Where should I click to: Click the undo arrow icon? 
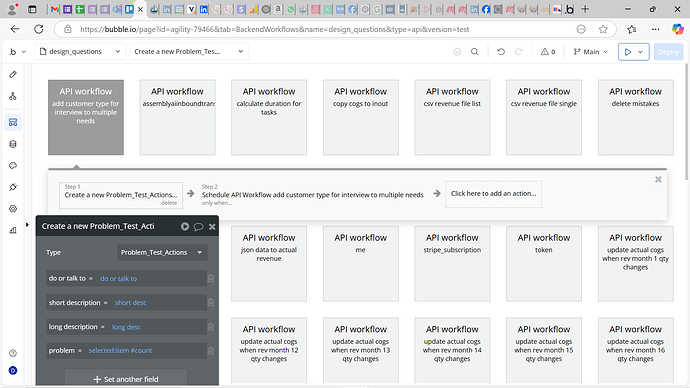[501, 51]
